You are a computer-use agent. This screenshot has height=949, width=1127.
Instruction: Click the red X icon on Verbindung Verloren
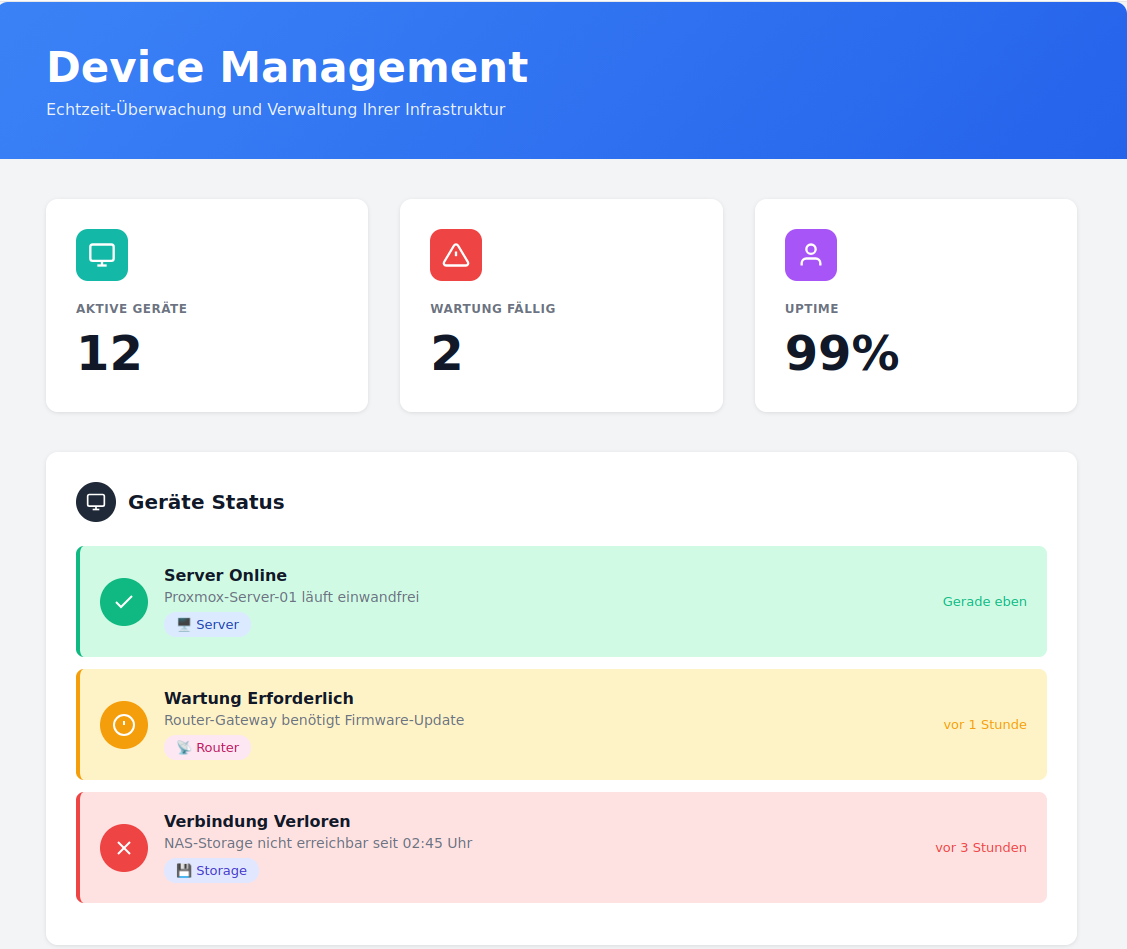tap(123, 847)
